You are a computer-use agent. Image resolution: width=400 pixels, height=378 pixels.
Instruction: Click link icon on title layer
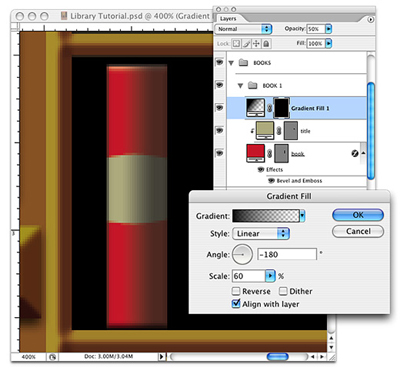(x=279, y=131)
